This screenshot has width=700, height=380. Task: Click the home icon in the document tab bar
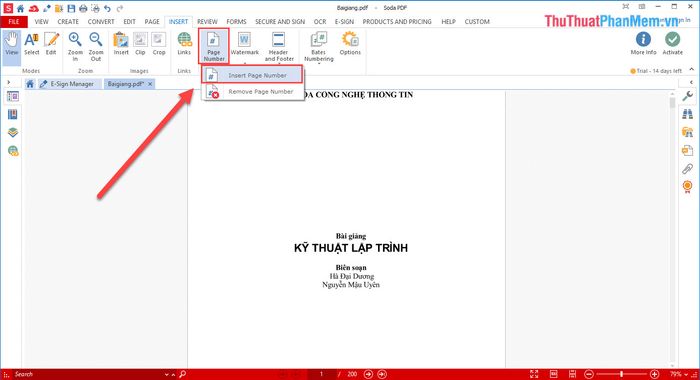pyautogui.click(x=30, y=84)
